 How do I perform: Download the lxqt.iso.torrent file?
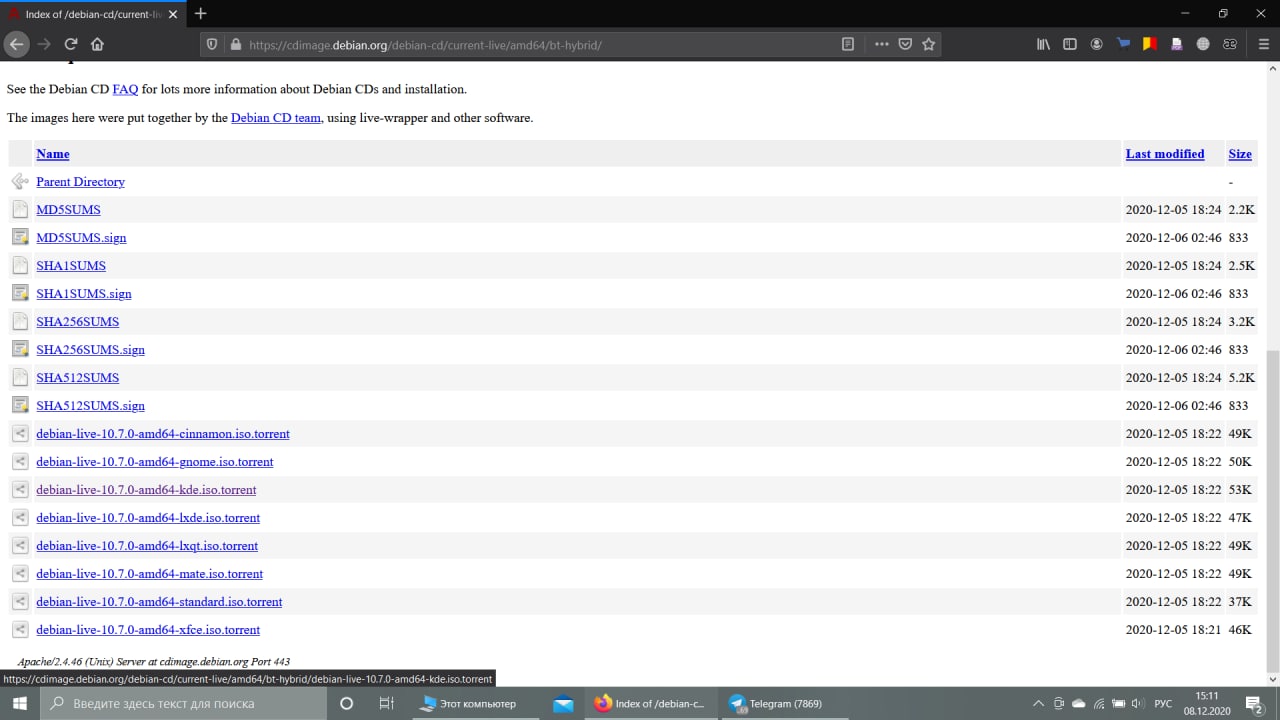[147, 546]
